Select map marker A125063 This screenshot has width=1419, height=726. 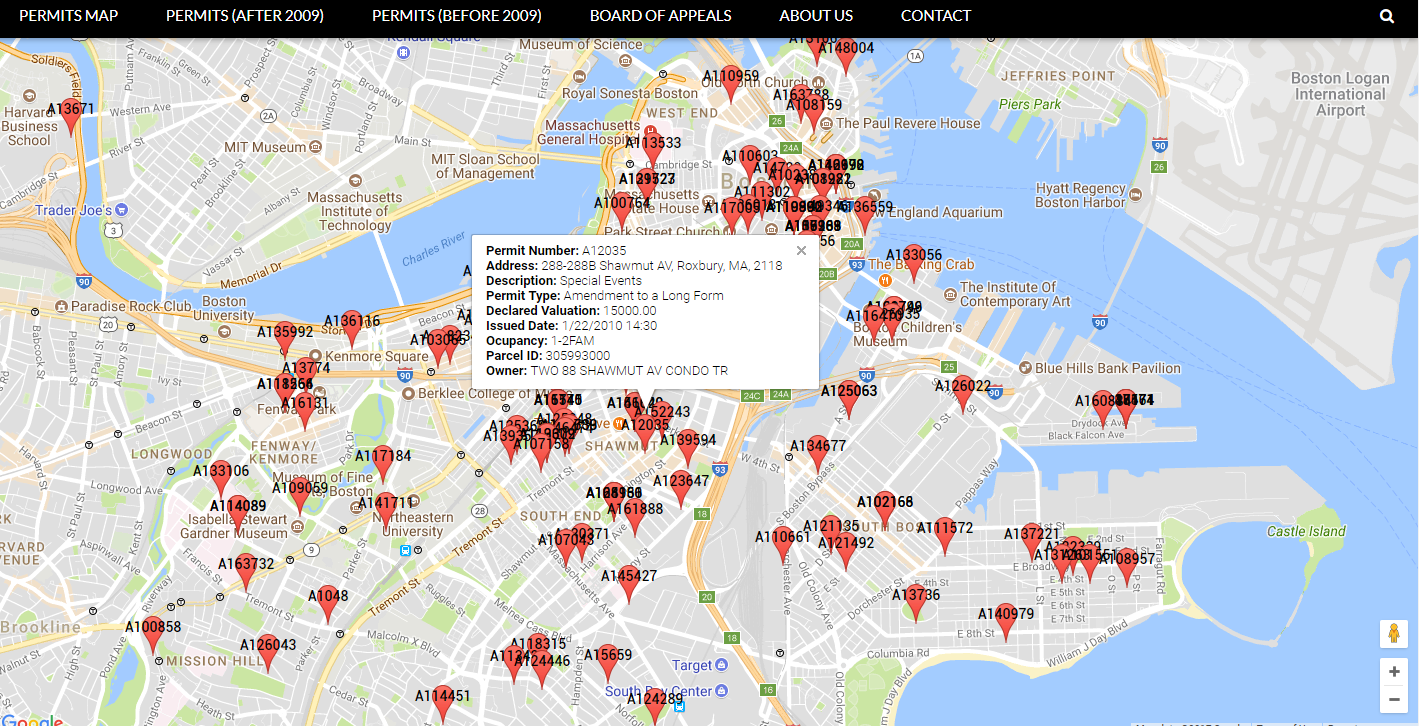click(x=849, y=399)
